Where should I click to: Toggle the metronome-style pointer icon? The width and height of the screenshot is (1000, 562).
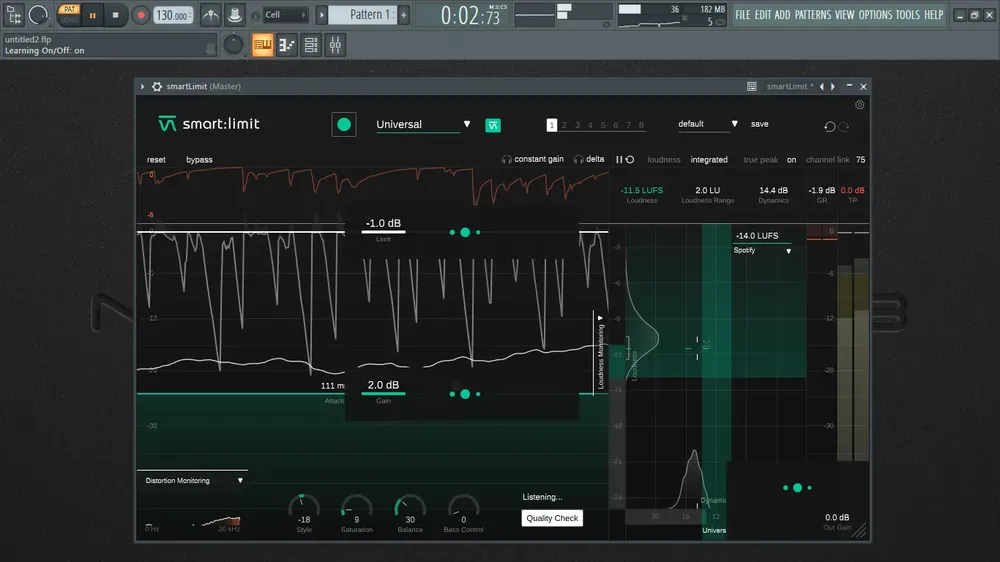(x=210, y=15)
